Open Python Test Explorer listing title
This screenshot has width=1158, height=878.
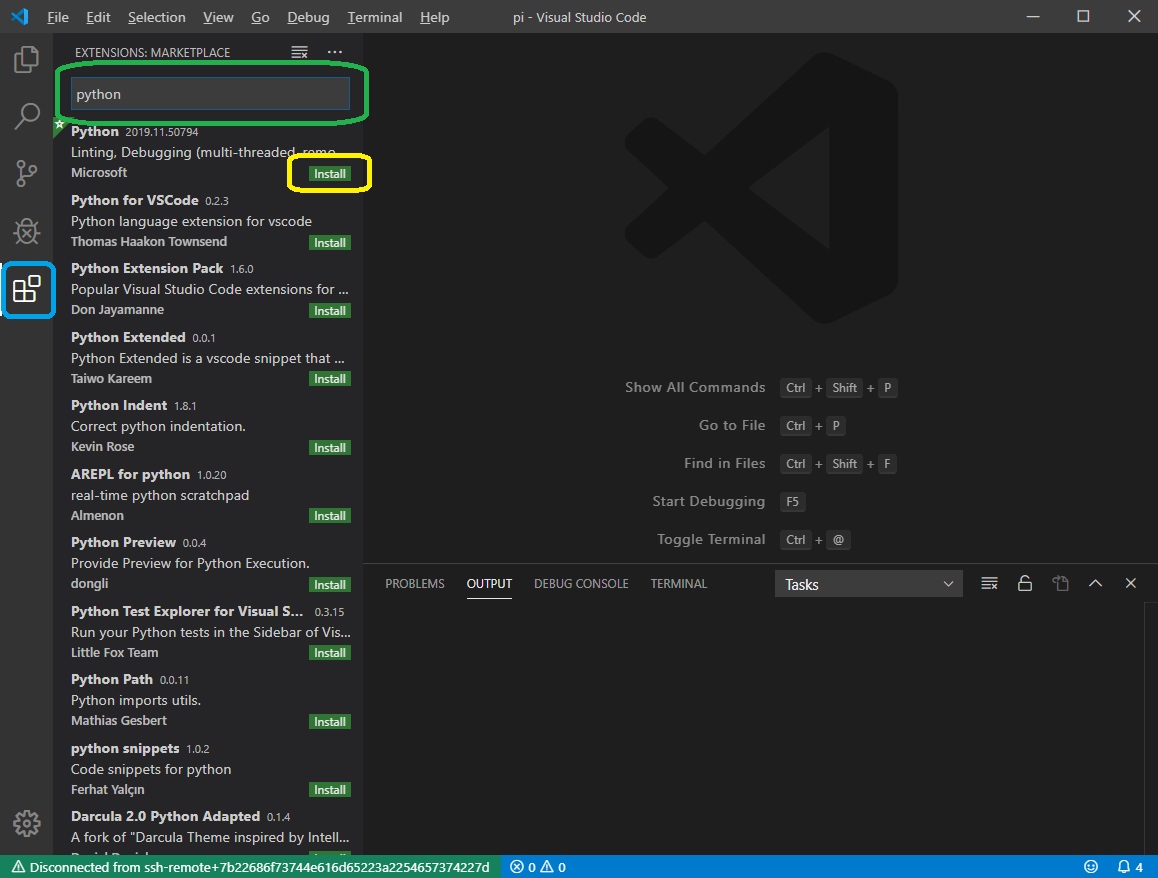pyautogui.click(x=187, y=611)
